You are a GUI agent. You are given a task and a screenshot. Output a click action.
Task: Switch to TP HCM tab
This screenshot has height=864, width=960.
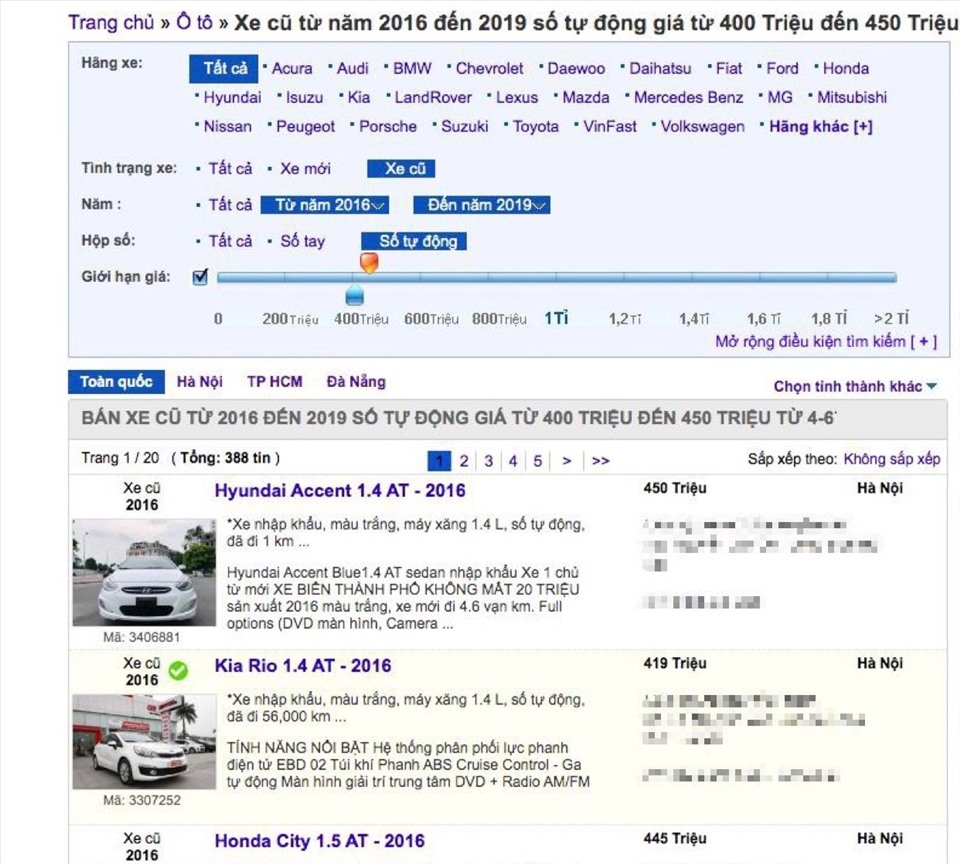(x=275, y=381)
